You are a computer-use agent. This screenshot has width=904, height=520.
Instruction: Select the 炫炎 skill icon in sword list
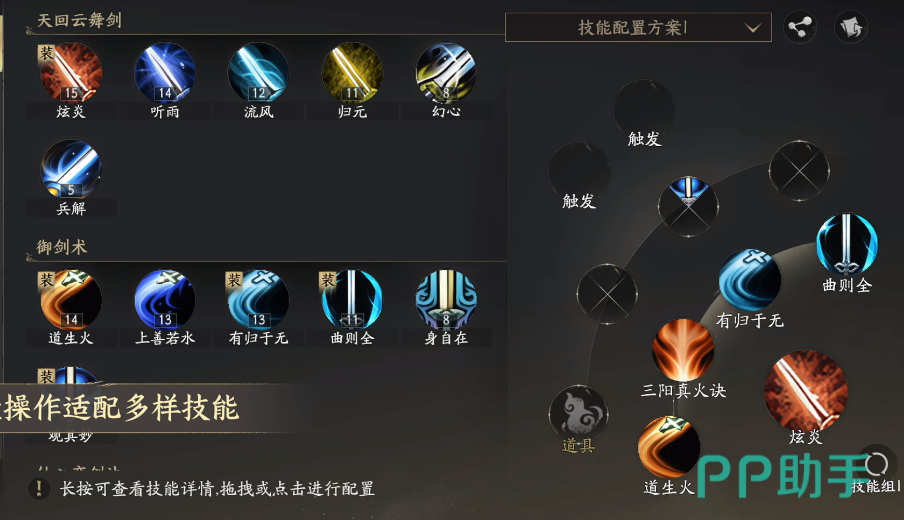[71, 73]
